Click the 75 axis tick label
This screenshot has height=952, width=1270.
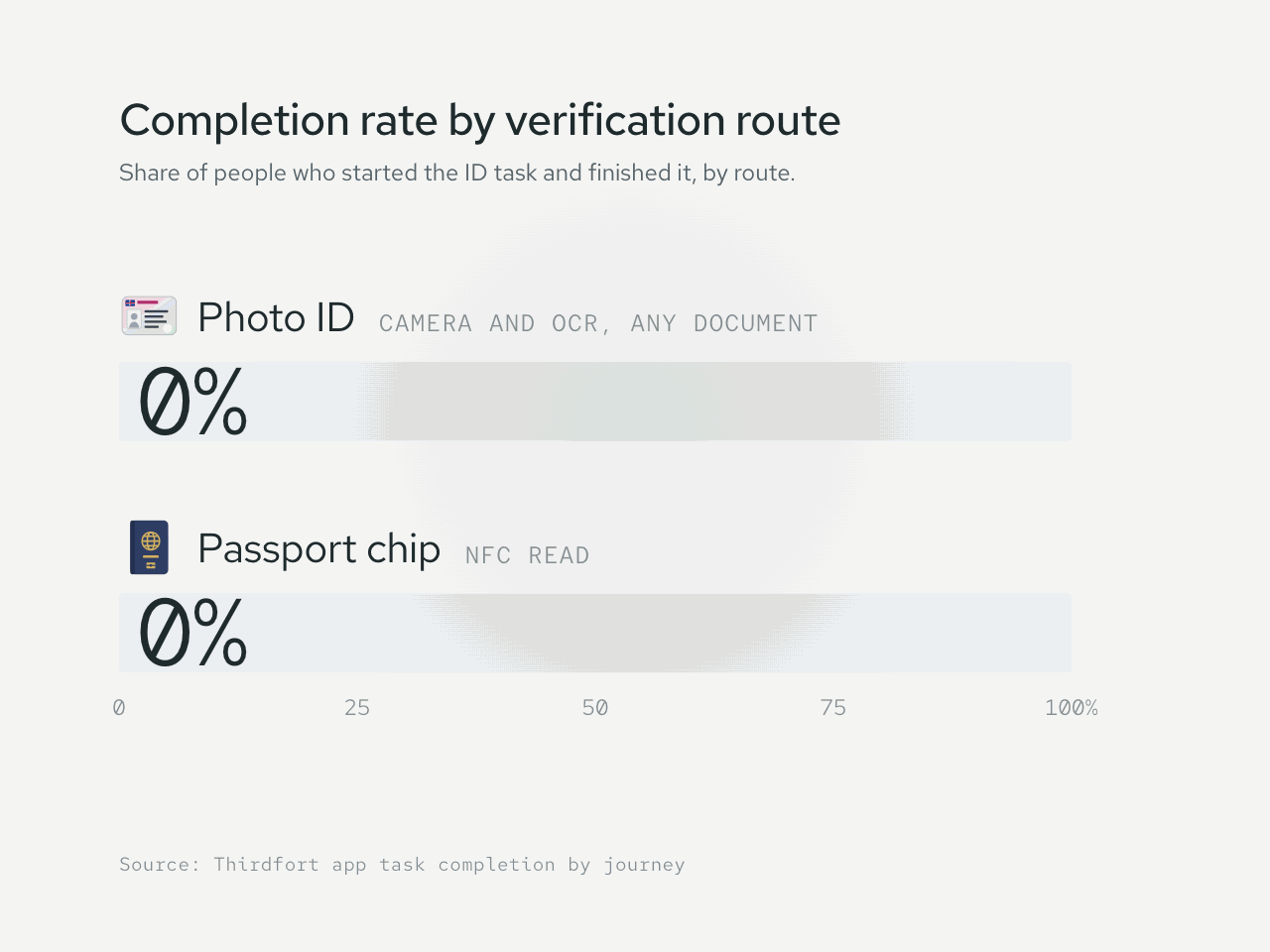pyautogui.click(x=833, y=708)
